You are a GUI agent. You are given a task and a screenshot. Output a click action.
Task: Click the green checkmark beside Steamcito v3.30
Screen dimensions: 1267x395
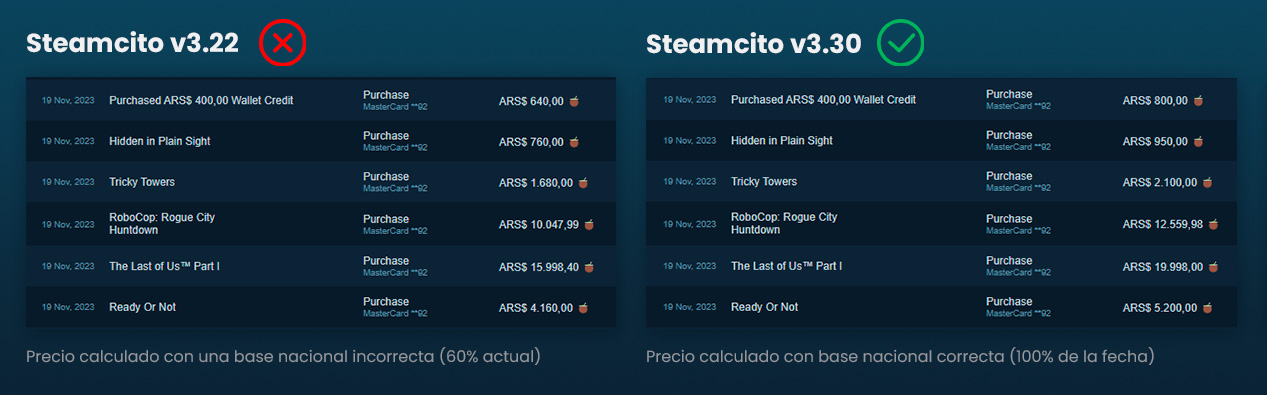[x=900, y=44]
